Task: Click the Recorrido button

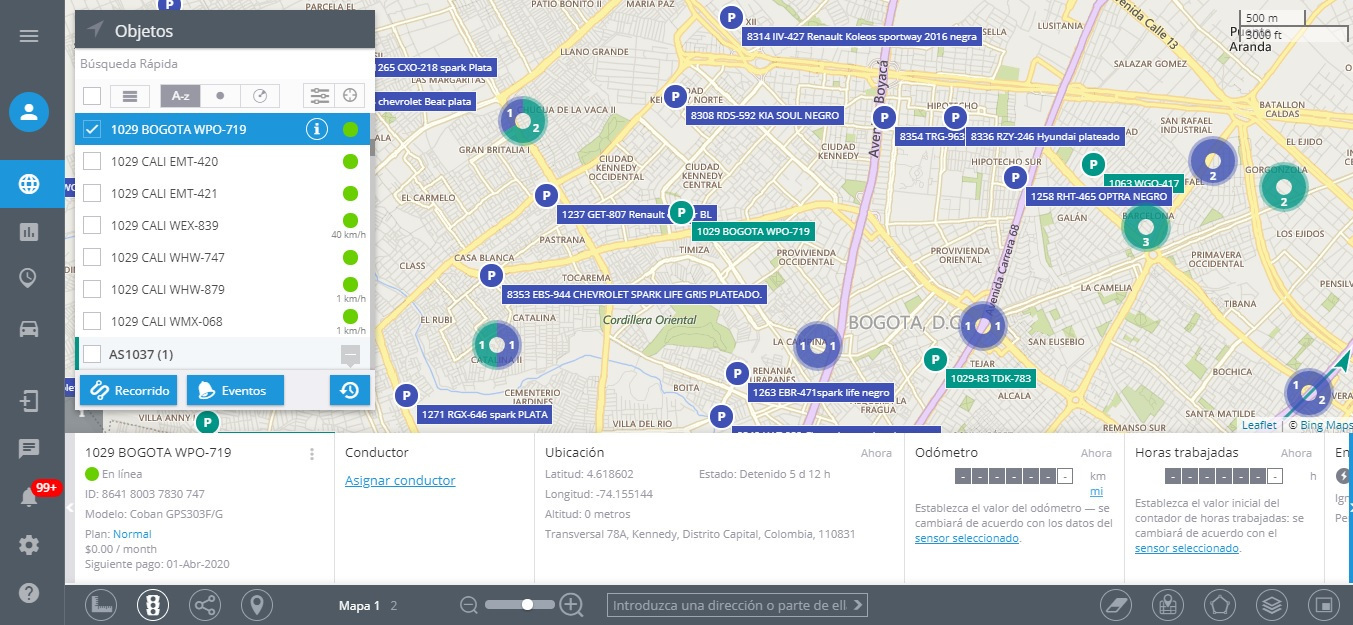Action: tap(127, 390)
